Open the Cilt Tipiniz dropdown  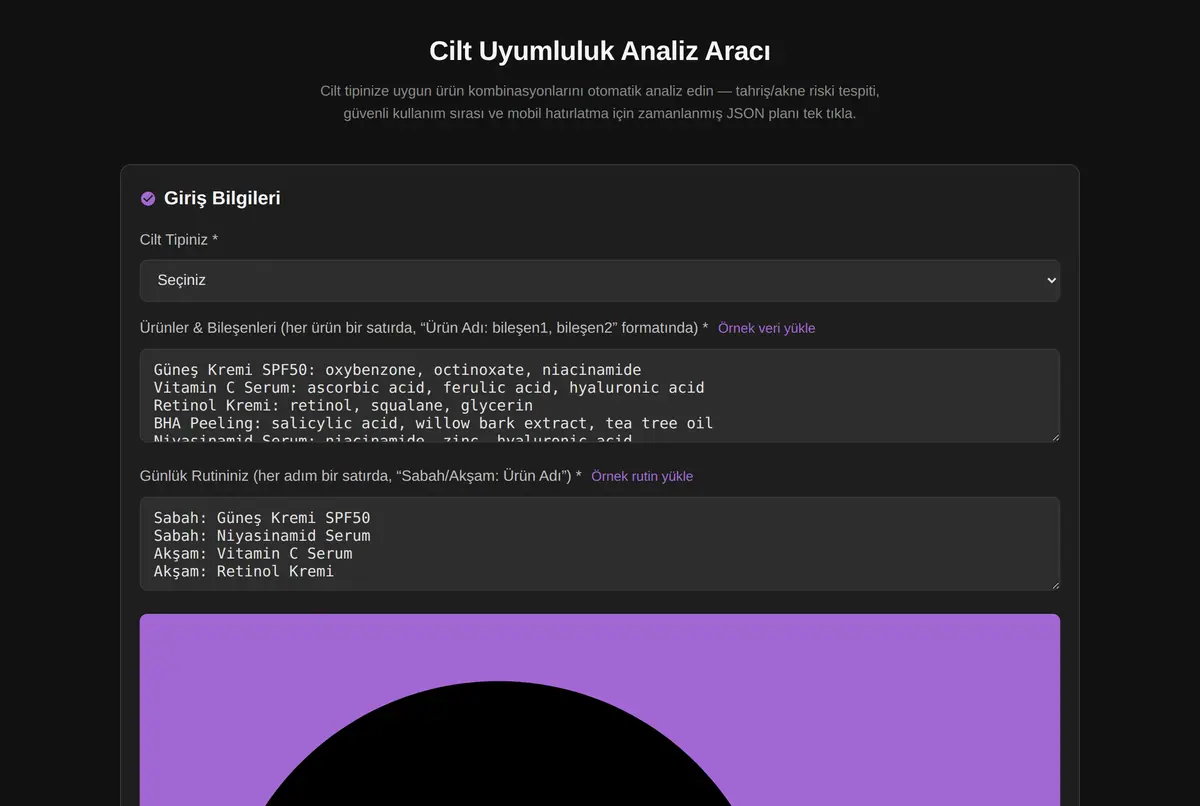pyautogui.click(x=600, y=281)
